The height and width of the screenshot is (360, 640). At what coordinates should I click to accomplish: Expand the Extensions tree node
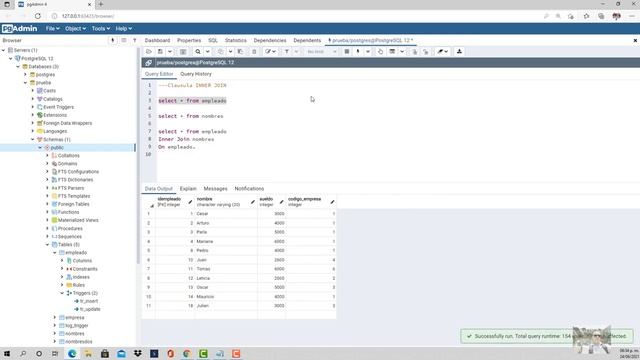click(33, 115)
